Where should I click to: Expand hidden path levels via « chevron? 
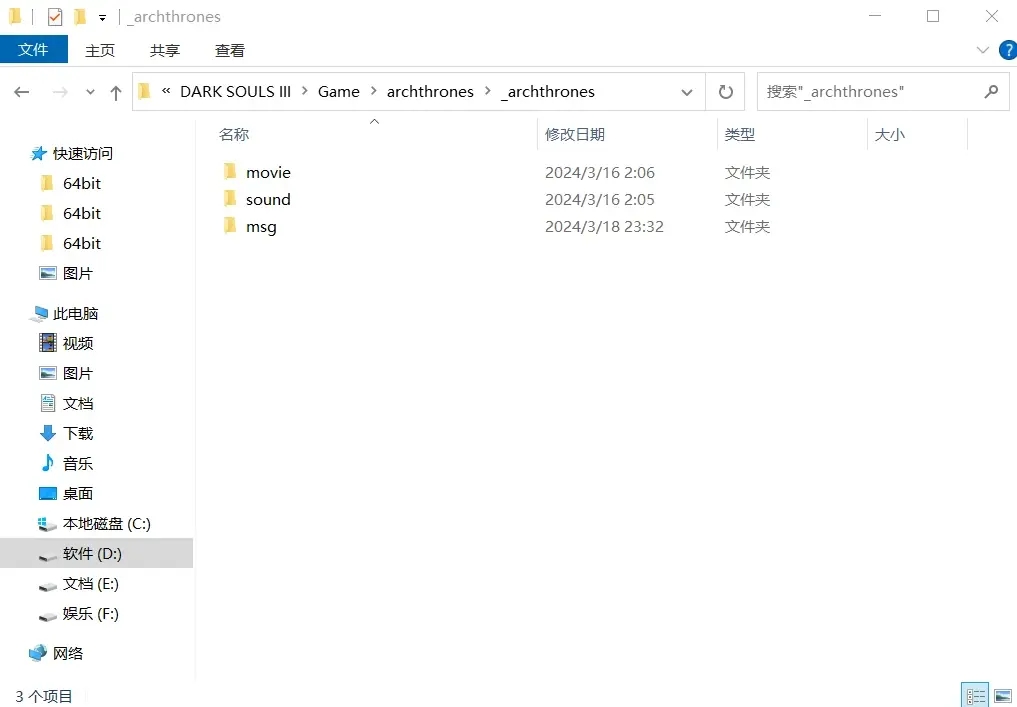point(167,91)
